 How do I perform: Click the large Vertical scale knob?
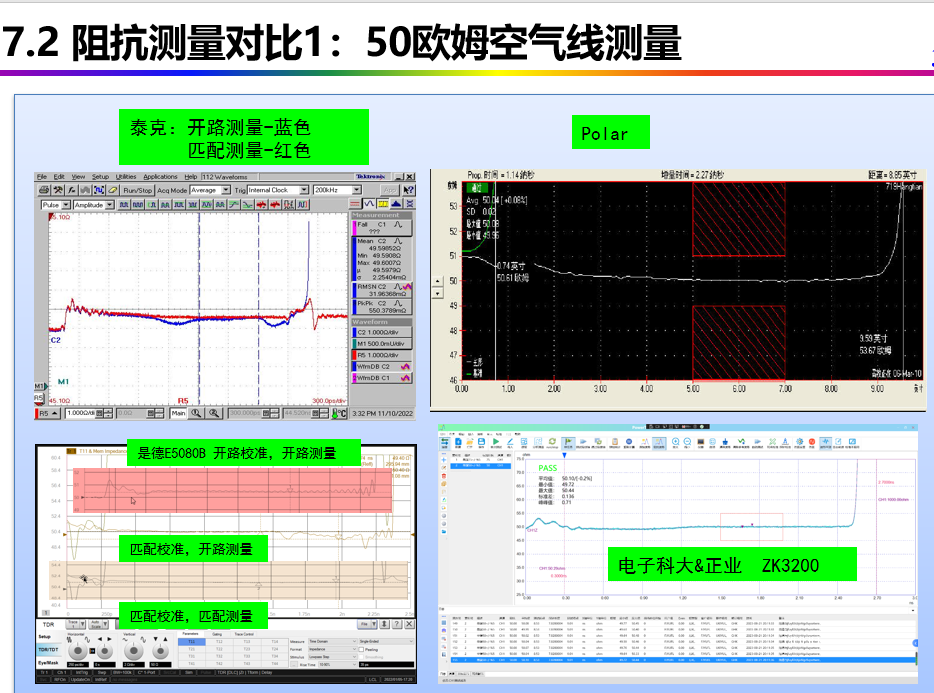pos(133,651)
